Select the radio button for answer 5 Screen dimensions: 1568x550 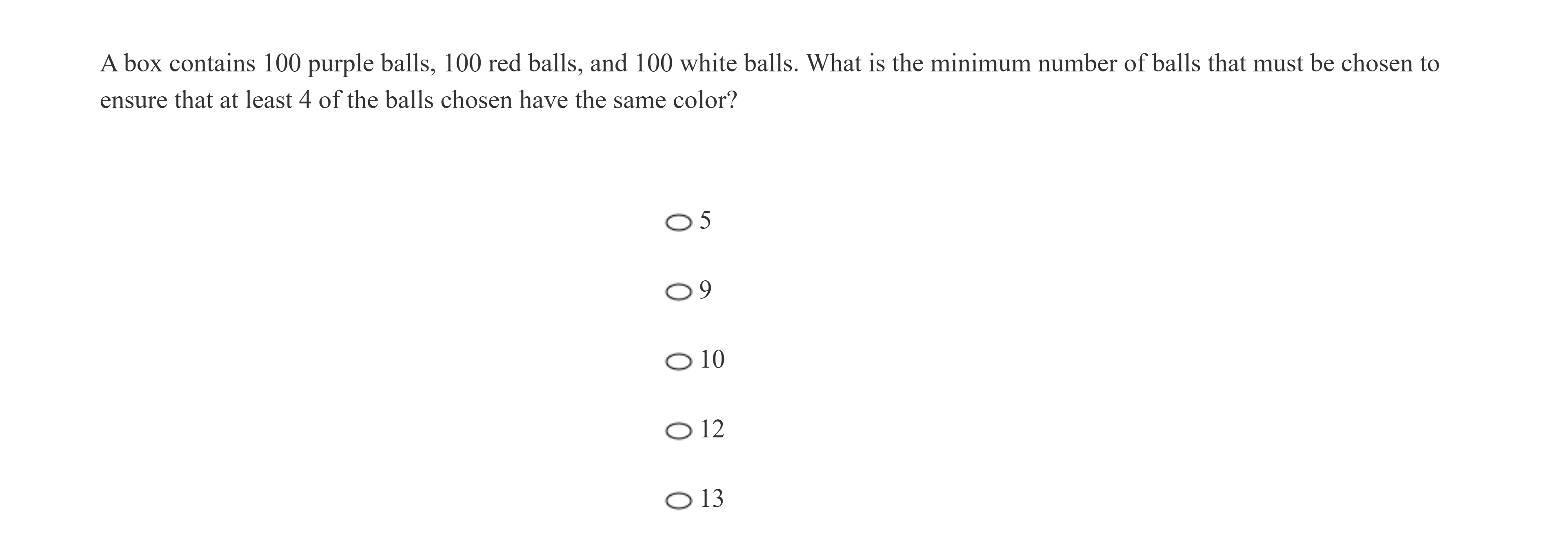click(x=678, y=223)
